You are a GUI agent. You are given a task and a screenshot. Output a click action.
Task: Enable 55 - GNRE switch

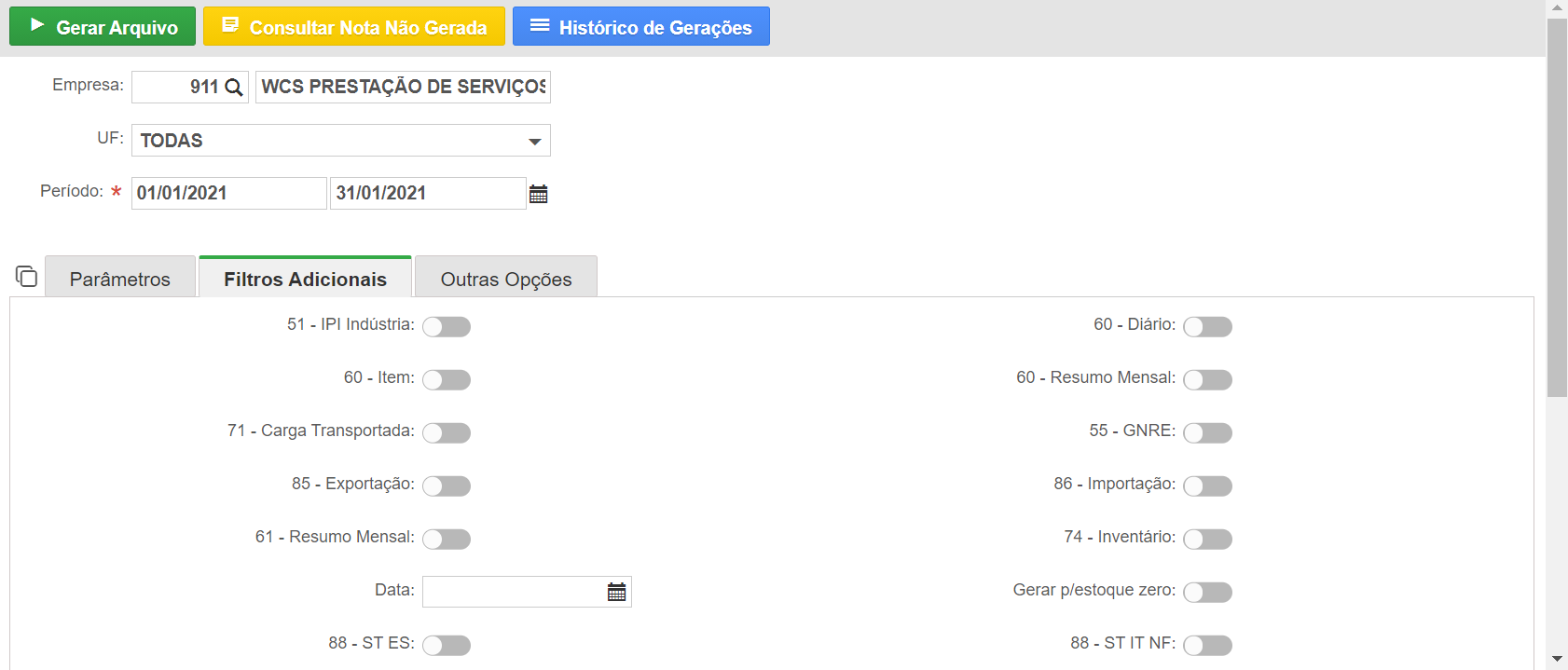coord(1207,432)
